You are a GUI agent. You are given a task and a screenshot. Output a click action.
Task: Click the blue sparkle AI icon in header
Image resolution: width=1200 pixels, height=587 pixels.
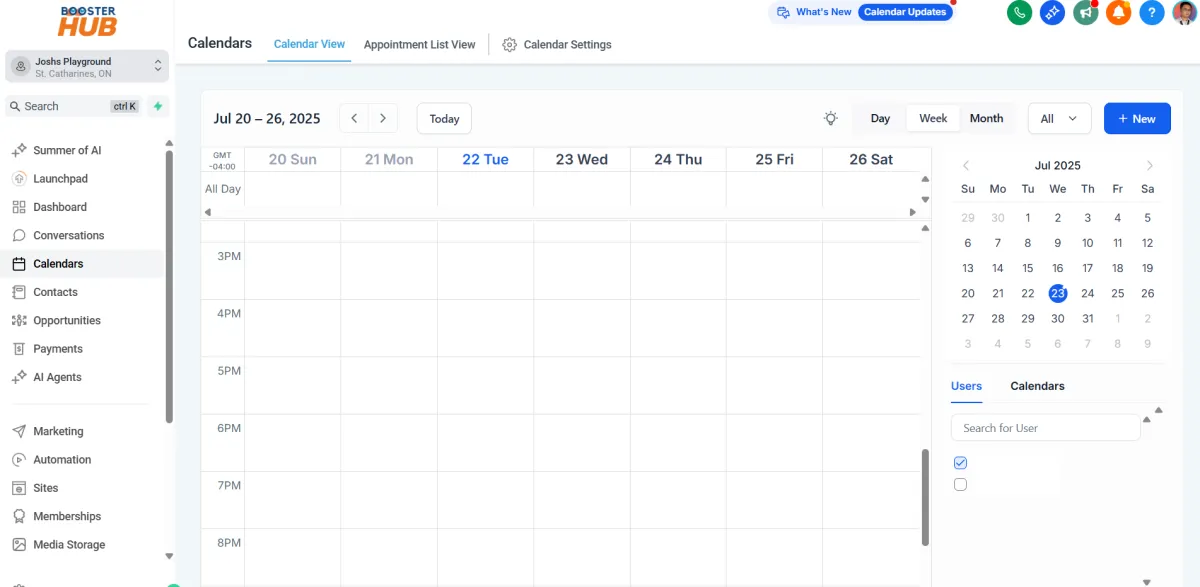point(1052,13)
